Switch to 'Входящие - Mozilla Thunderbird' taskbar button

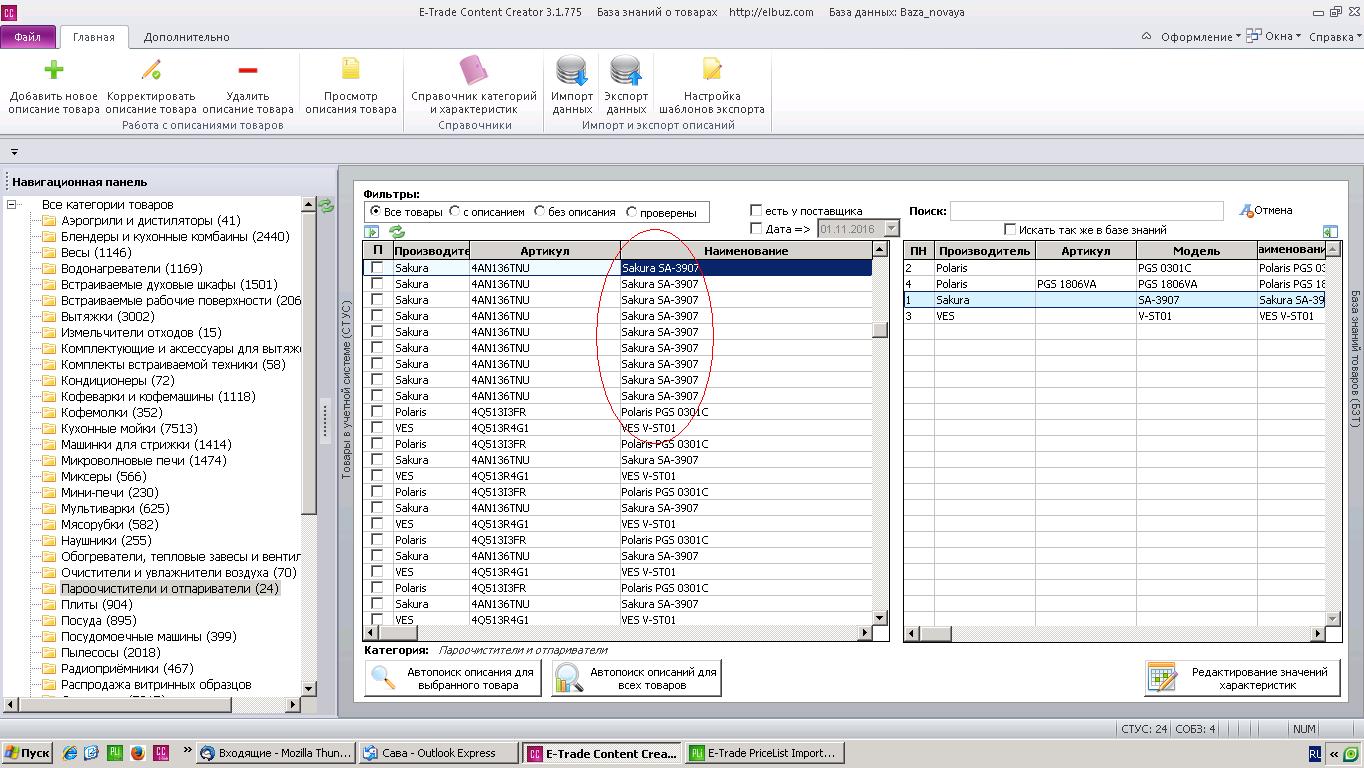pos(276,753)
